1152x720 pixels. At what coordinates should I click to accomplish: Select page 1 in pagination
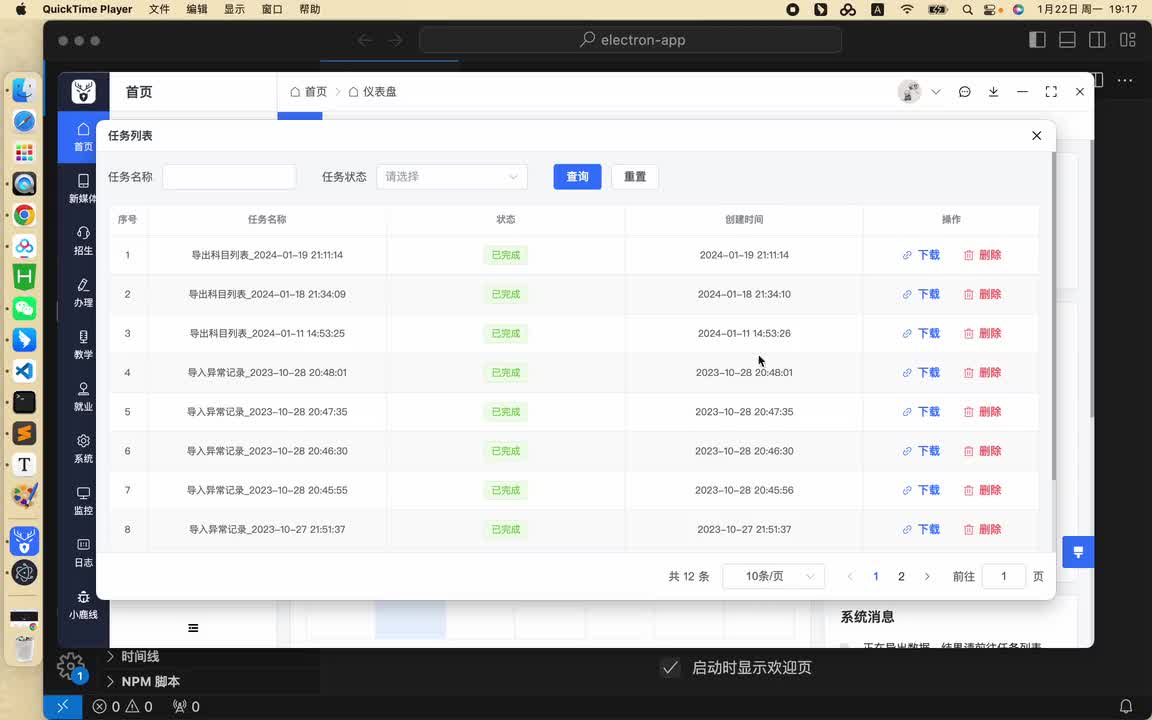(876, 576)
